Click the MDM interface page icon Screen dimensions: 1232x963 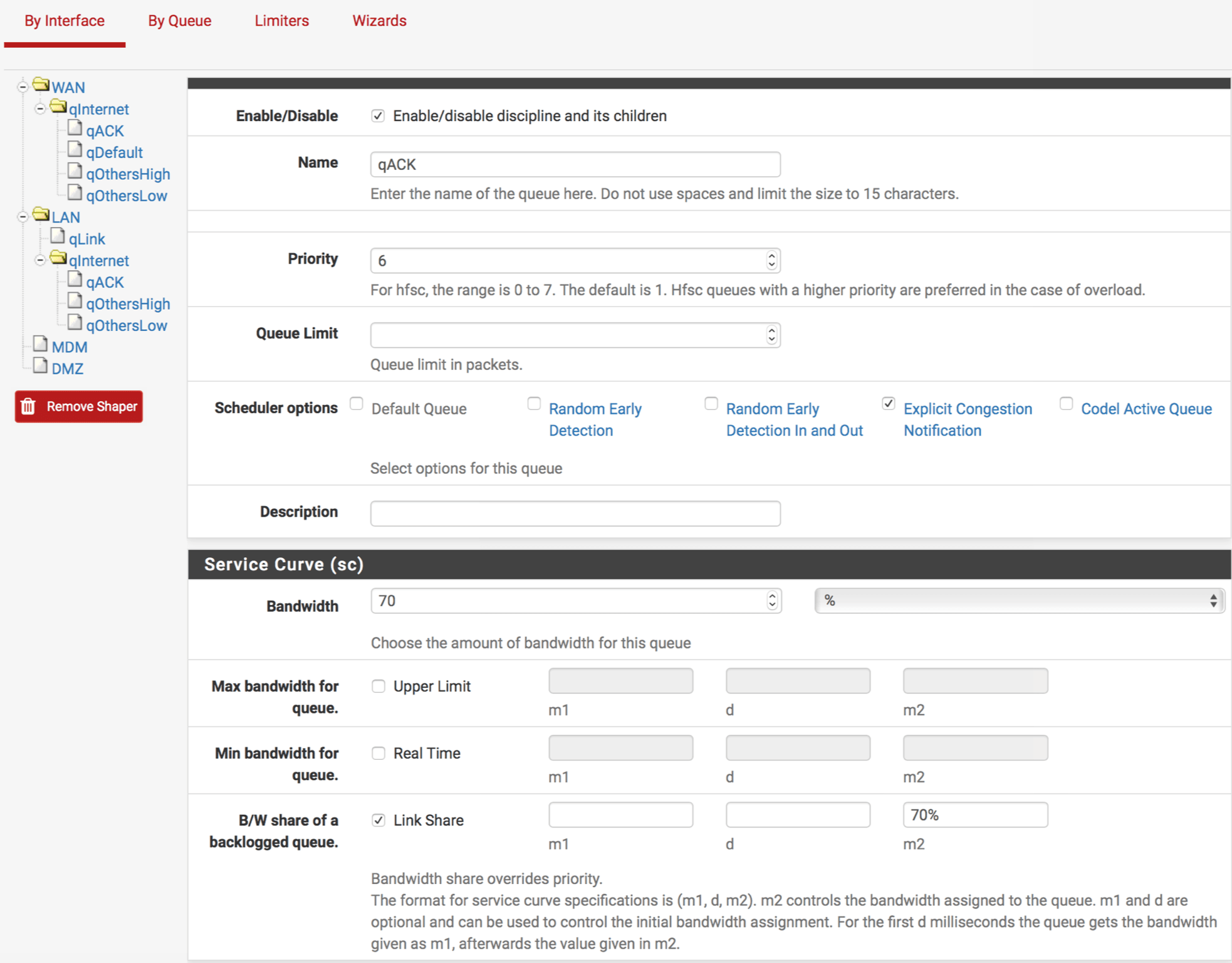41,344
